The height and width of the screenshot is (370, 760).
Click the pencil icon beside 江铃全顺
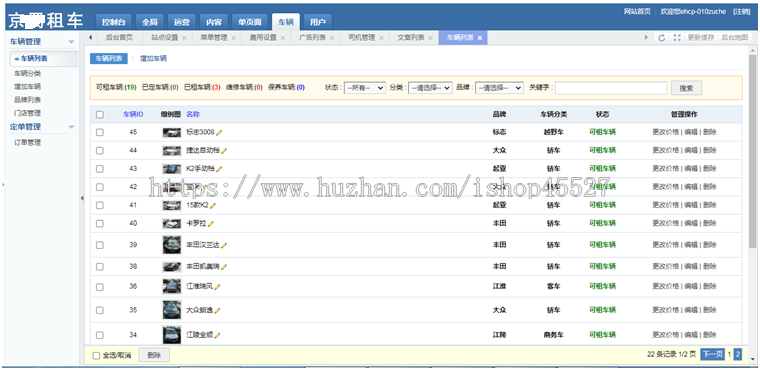pyautogui.click(x=217, y=335)
